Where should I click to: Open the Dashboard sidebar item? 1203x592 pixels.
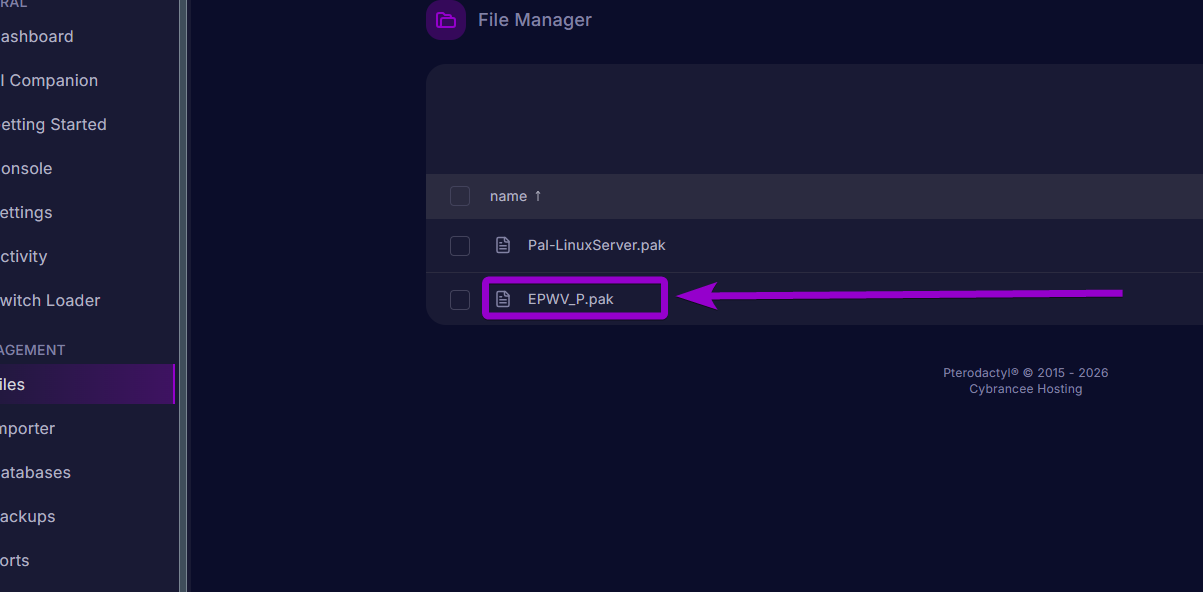click(37, 37)
